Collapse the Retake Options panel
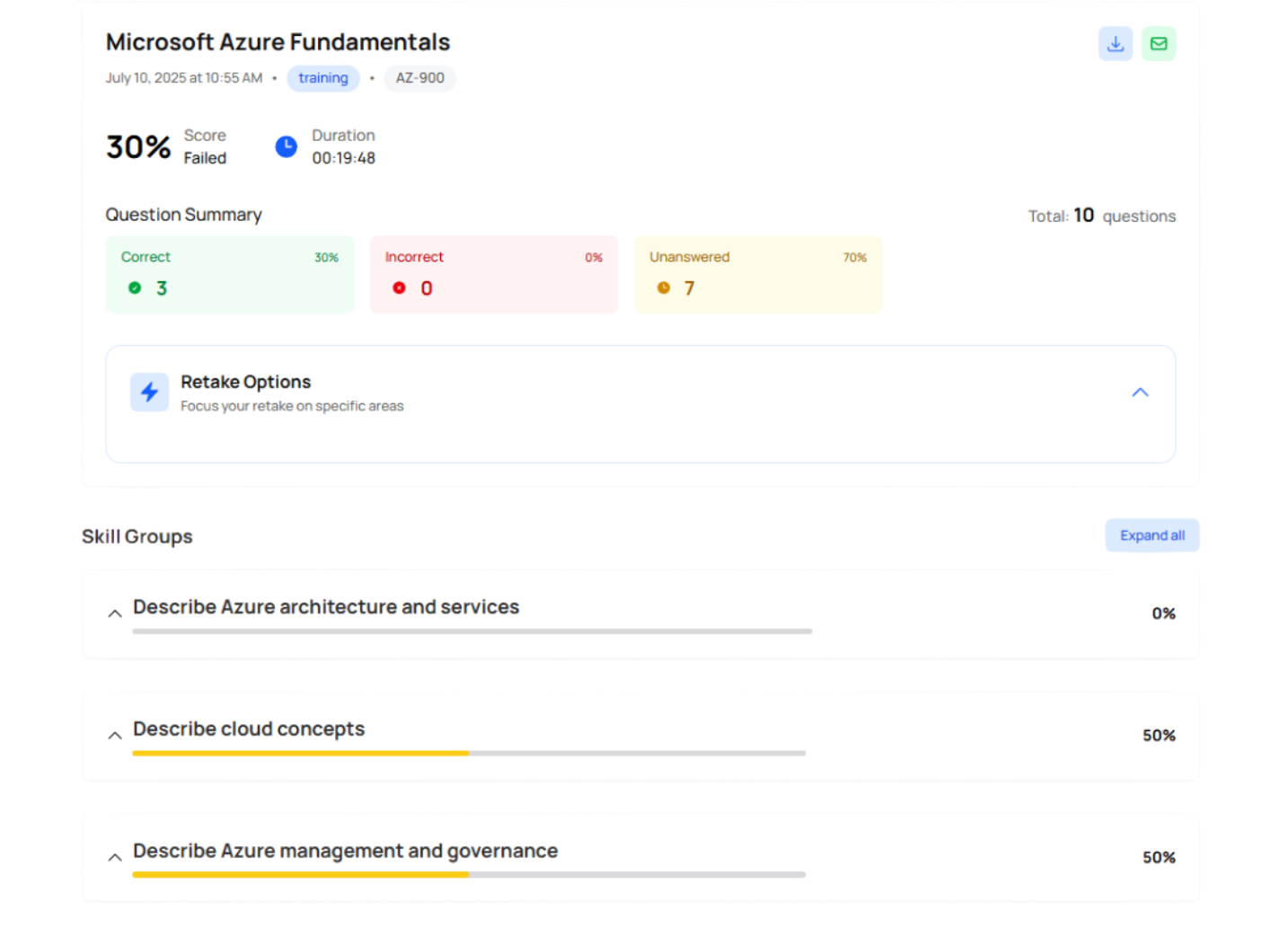The height and width of the screenshot is (927, 1288). 1139,393
